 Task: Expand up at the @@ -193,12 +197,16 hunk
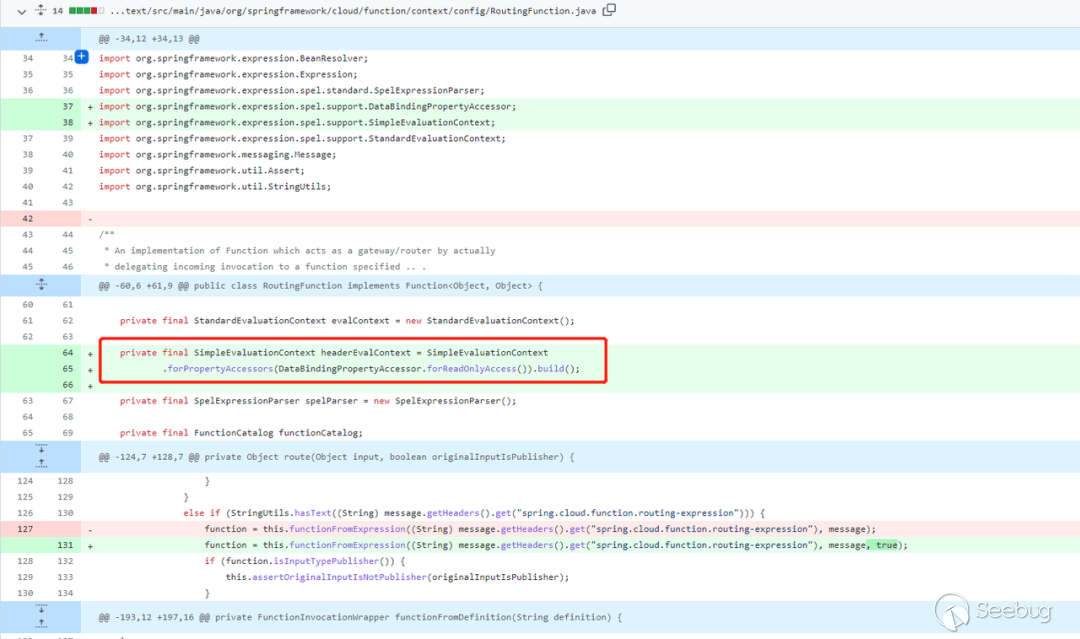pyautogui.click(x=41, y=625)
